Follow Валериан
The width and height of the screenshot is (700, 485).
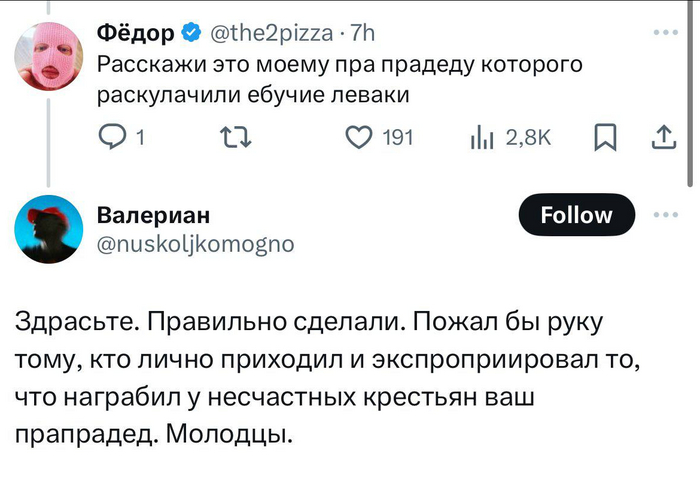click(x=576, y=215)
